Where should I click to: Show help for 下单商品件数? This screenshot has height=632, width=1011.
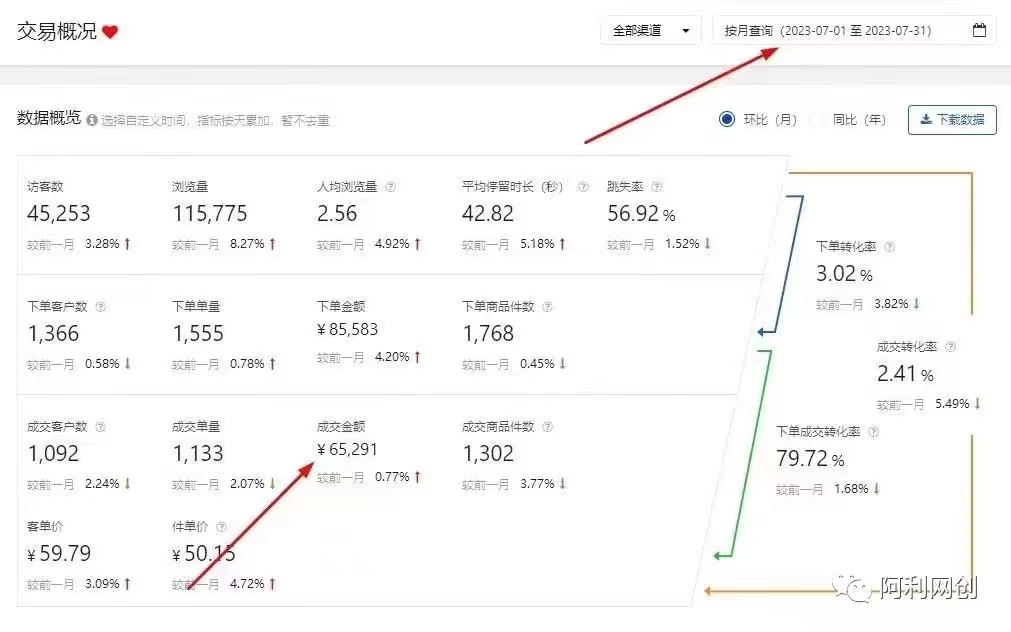[547, 306]
